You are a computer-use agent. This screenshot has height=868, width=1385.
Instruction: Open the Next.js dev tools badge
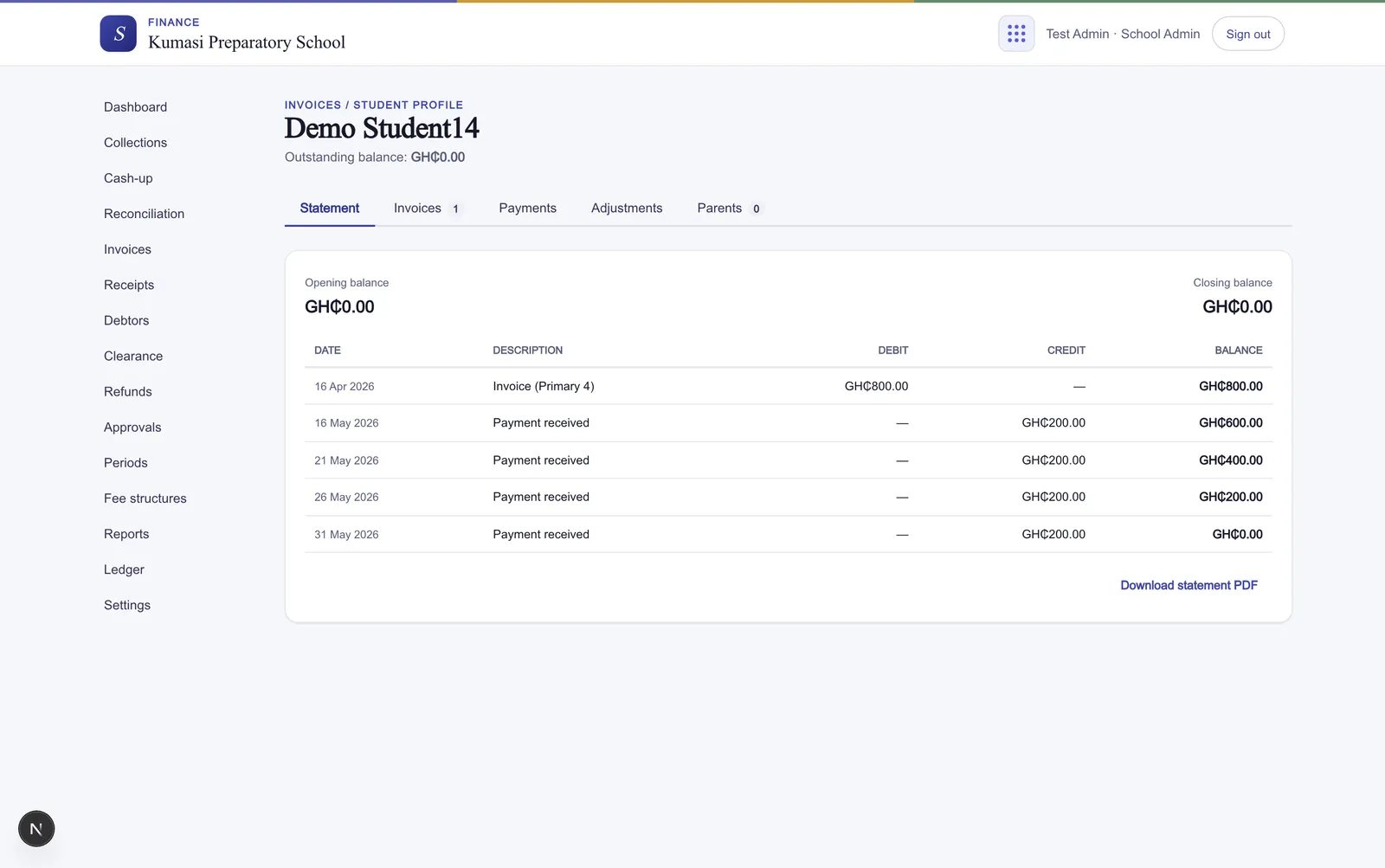click(36, 828)
